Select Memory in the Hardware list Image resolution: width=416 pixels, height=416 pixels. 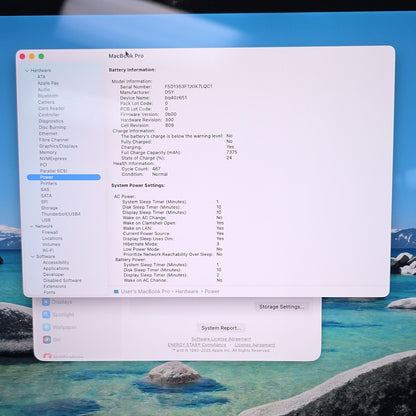[48, 152]
